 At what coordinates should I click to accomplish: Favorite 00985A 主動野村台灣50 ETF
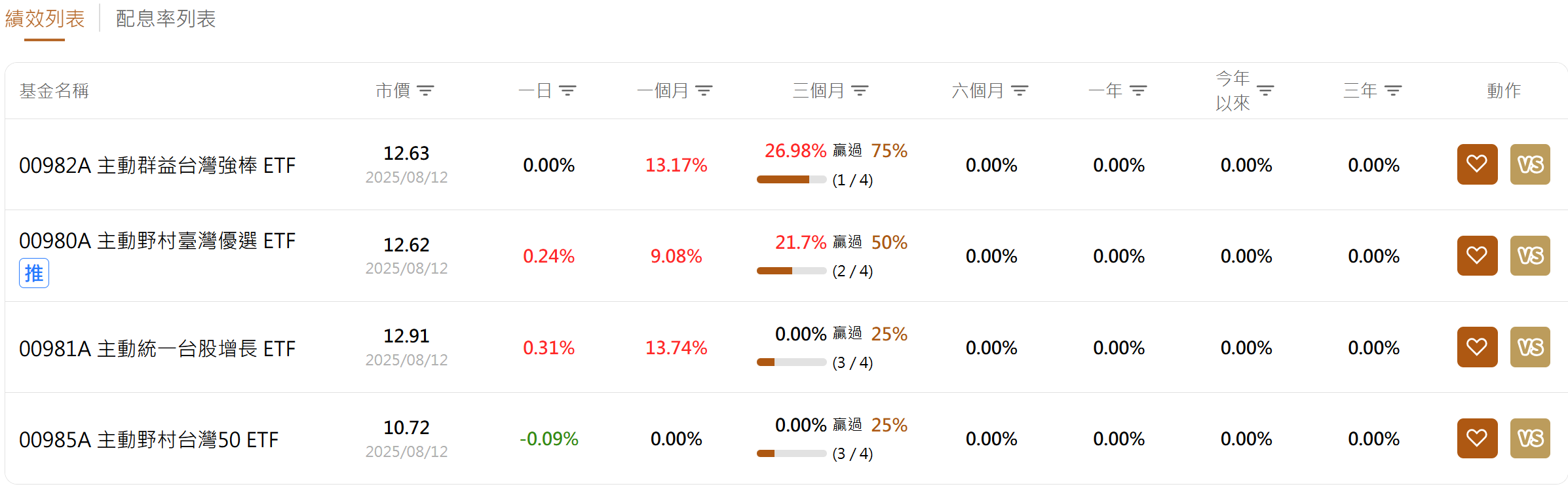pyautogui.click(x=1477, y=438)
